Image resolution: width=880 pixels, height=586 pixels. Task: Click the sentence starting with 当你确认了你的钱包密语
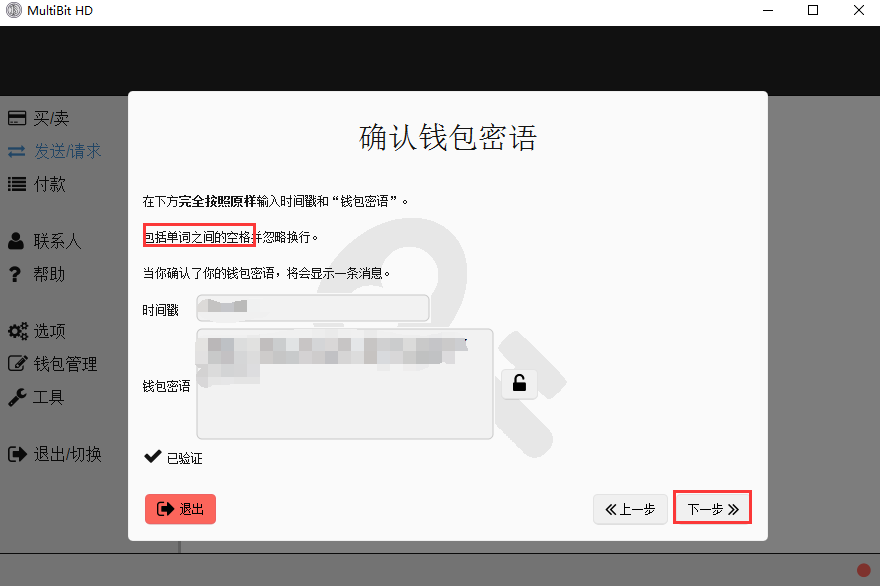[267, 273]
